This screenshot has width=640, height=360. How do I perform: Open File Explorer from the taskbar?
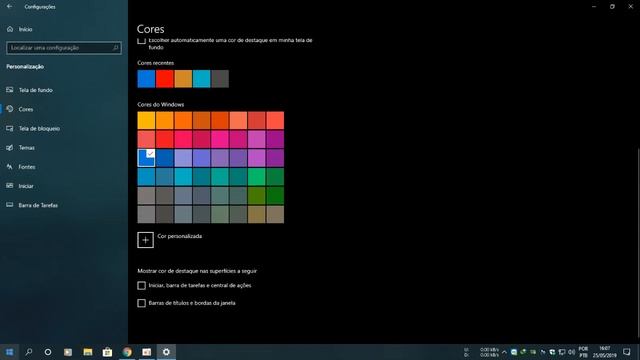(x=88, y=352)
